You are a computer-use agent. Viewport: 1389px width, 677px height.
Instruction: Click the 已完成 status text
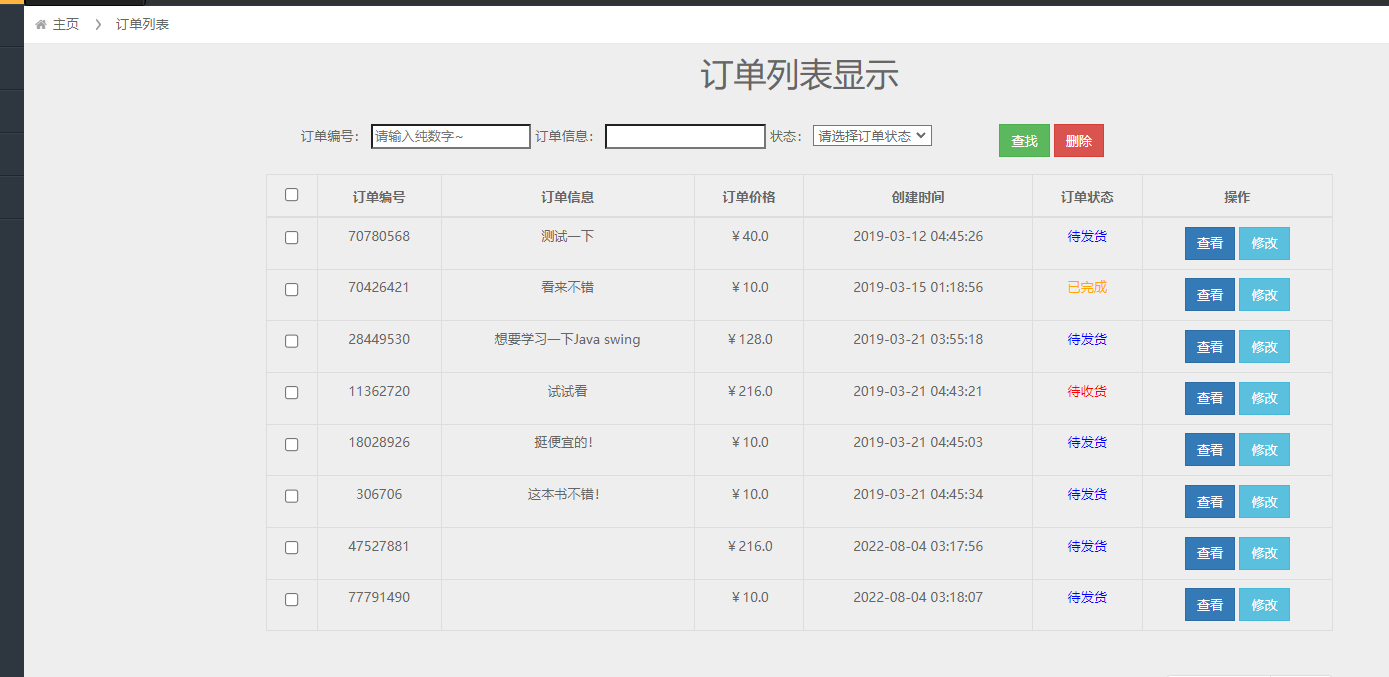pyautogui.click(x=1087, y=287)
